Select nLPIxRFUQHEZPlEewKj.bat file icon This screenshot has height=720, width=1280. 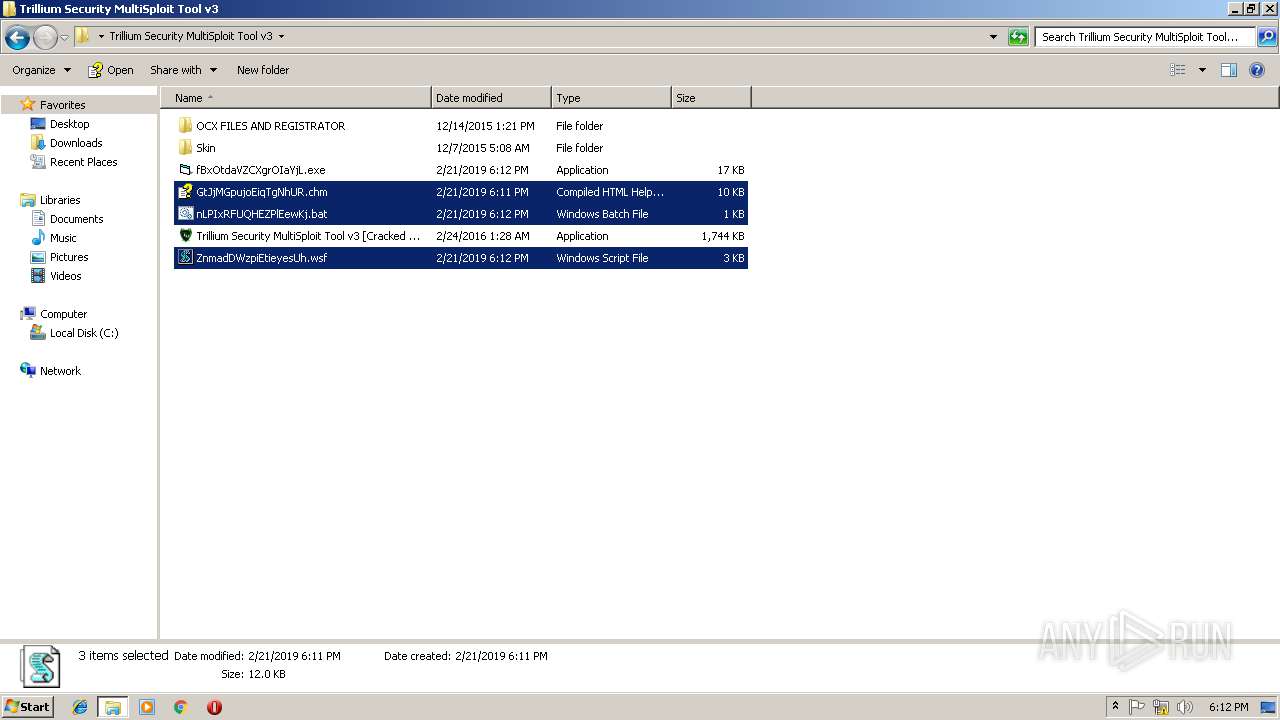click(185, 214)
